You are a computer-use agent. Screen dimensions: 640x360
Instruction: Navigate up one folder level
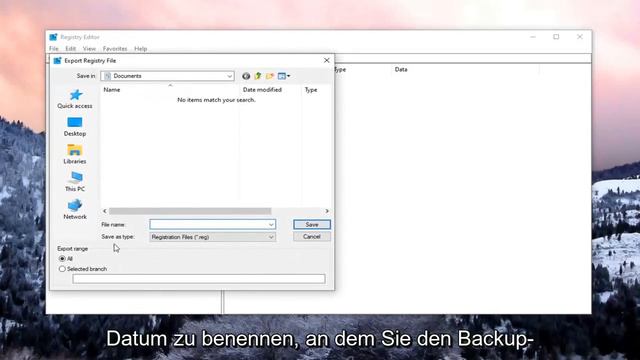(258, 76)
